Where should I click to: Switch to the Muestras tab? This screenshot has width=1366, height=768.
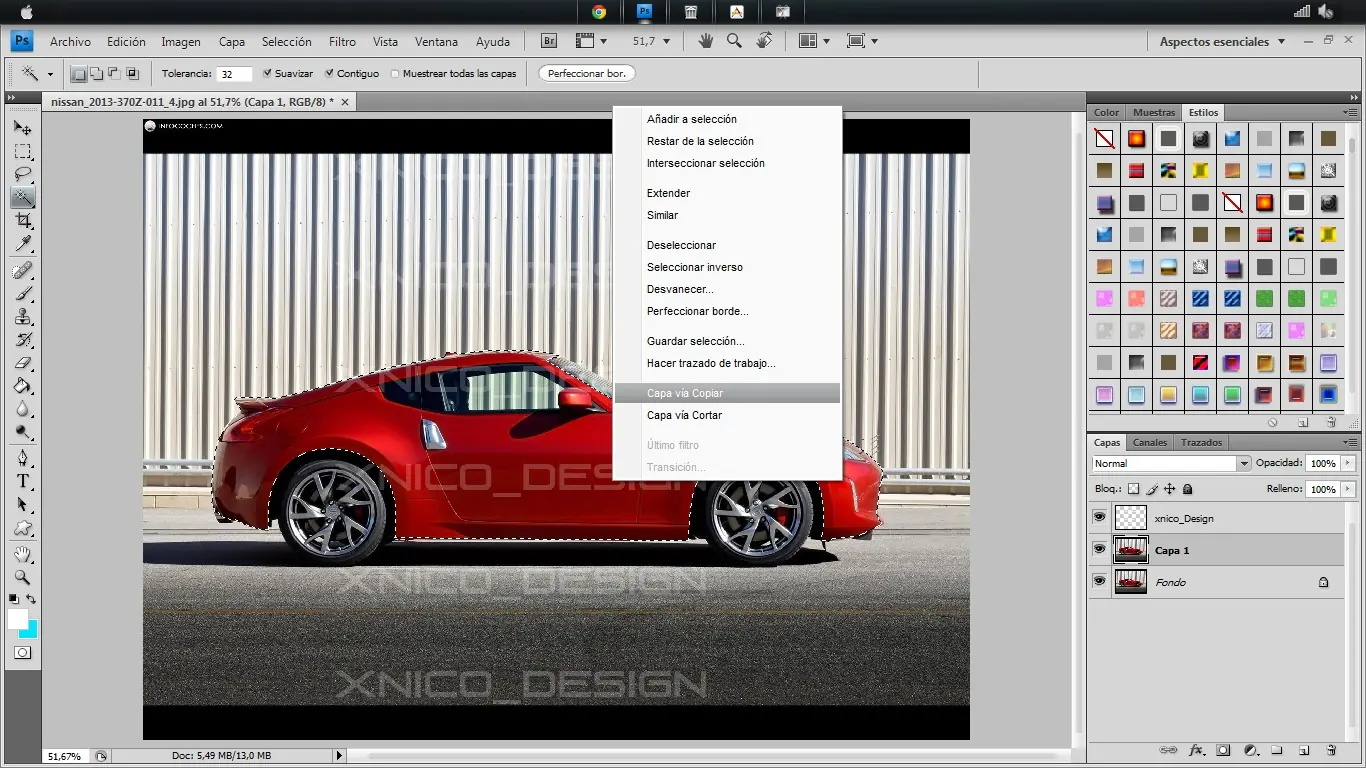[1154, 112]
